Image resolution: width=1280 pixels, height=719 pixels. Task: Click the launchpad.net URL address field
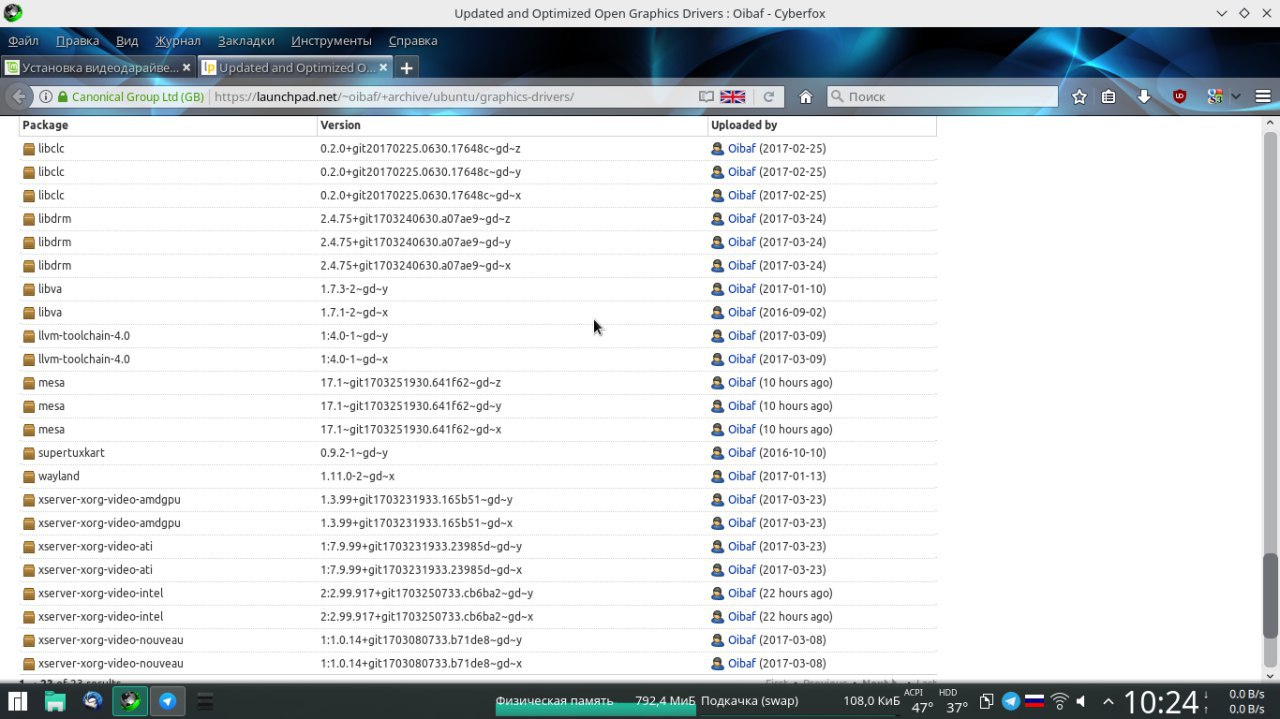(x=450, y=97)
